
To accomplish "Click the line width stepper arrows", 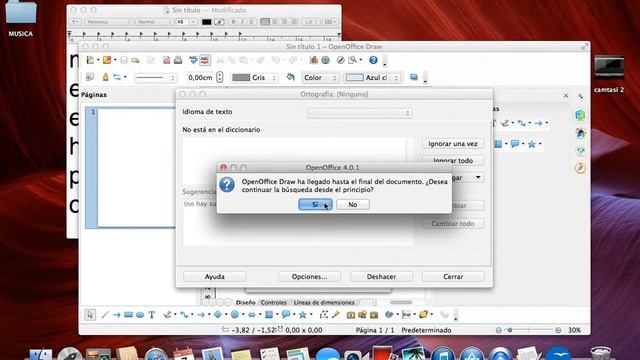I will [220, 77].
